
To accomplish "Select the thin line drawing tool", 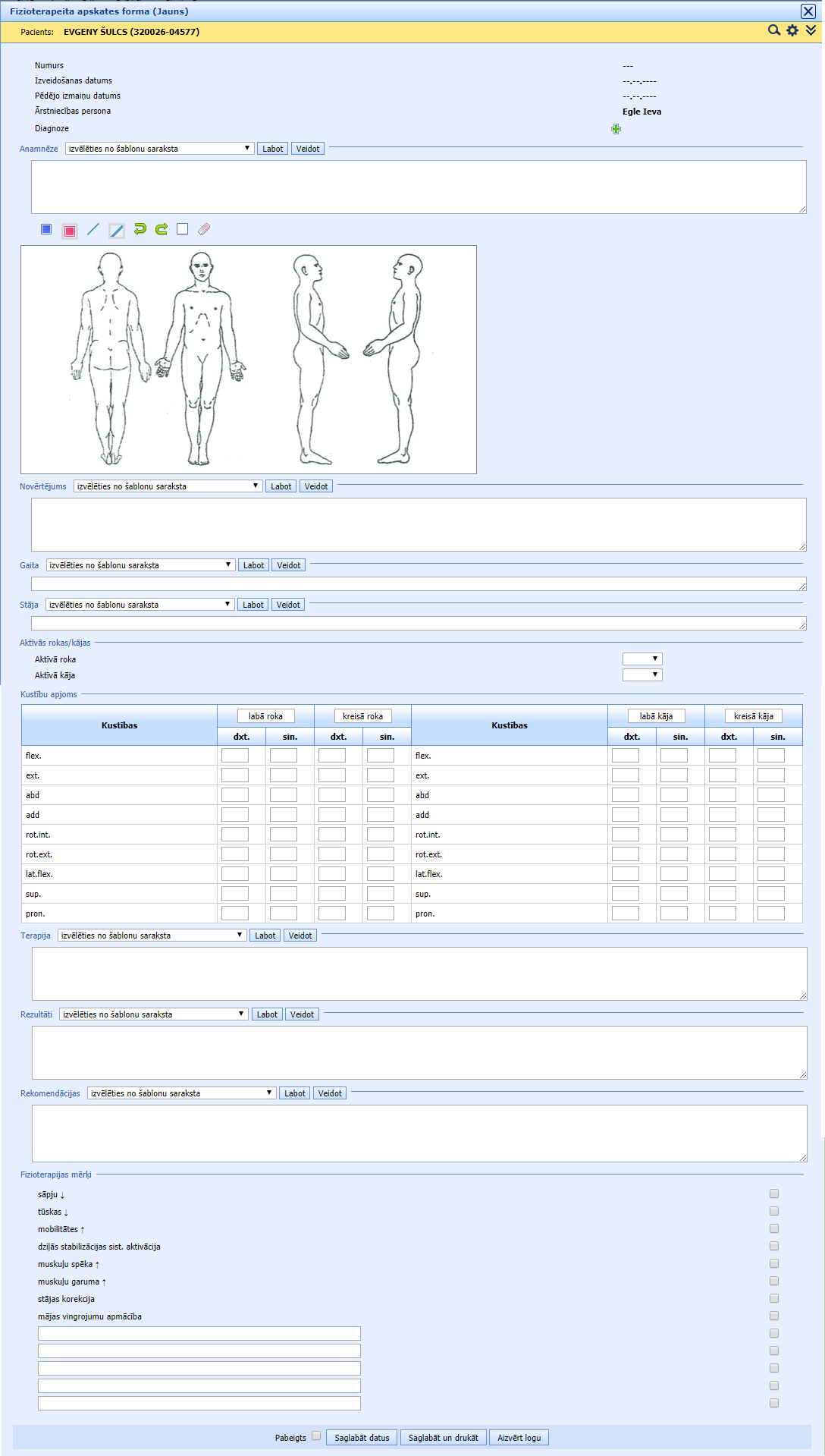I will tap(93, 229).
